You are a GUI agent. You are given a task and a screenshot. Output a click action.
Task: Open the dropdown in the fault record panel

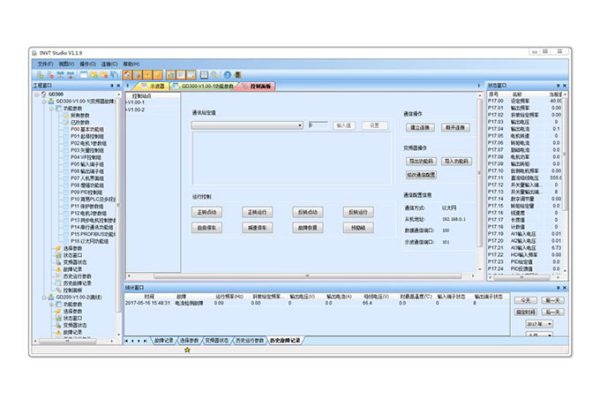point(539,324)
